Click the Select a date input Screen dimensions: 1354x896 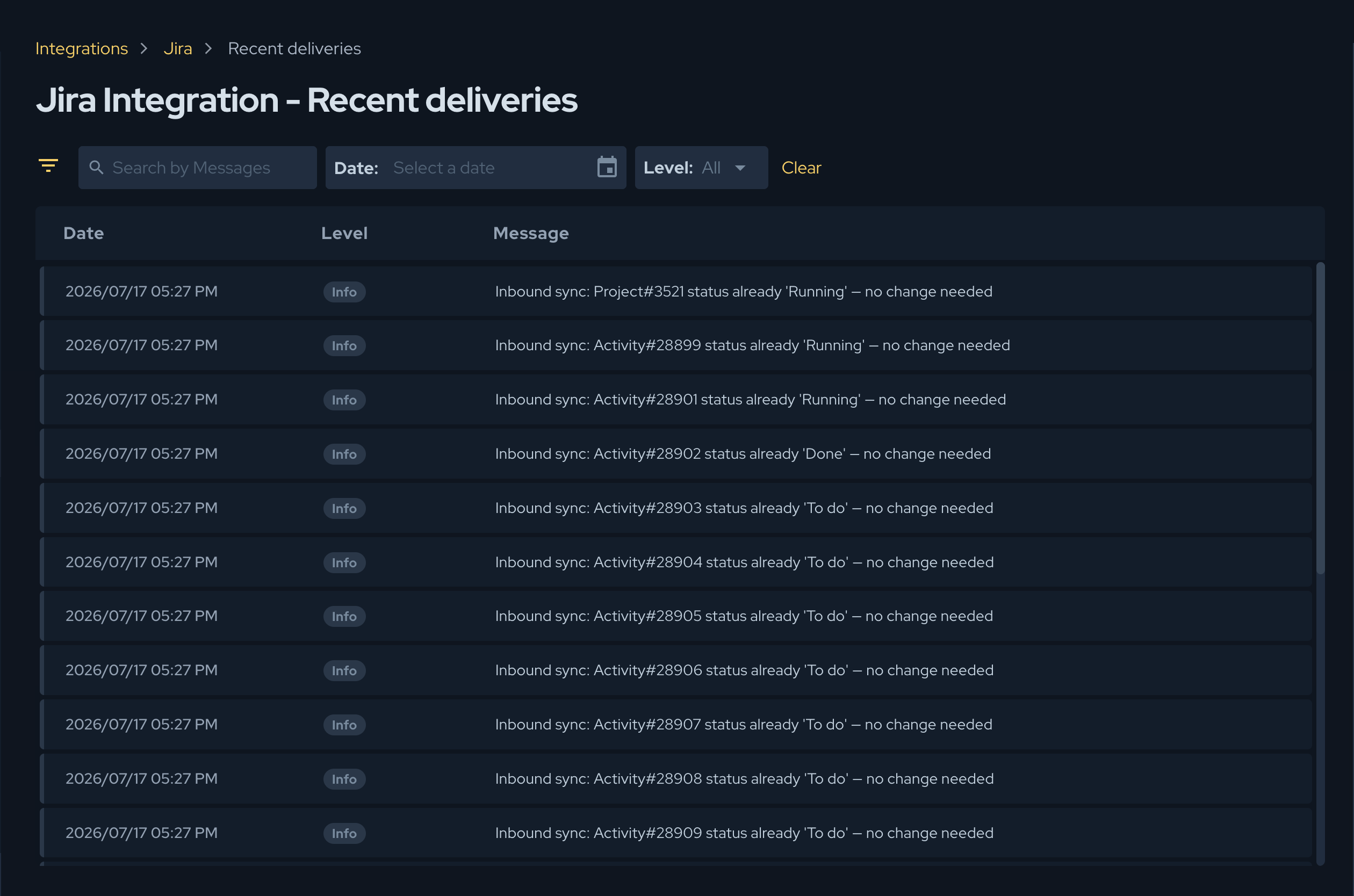point(476,168)
